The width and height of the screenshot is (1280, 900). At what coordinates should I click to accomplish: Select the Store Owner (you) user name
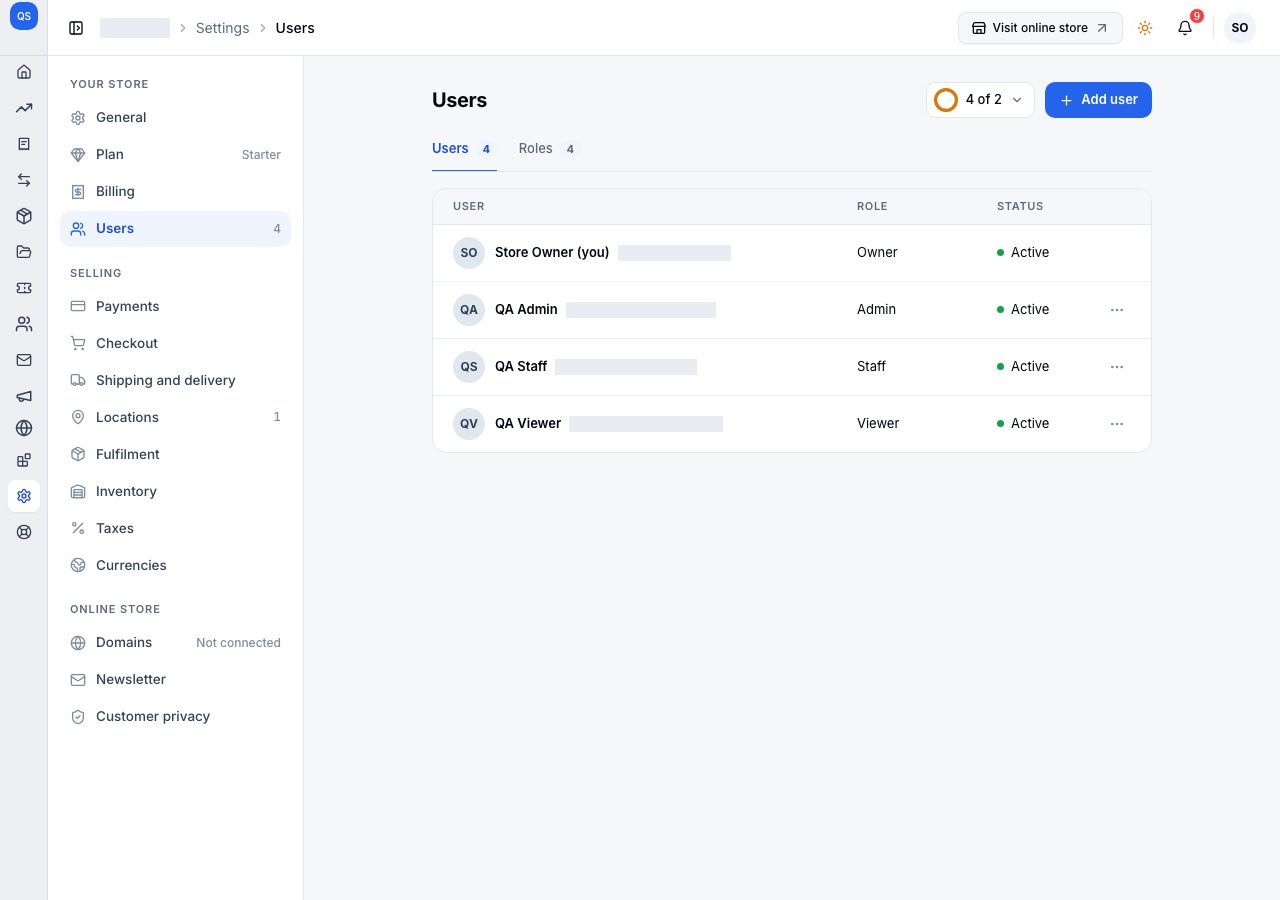click(552, 253)
